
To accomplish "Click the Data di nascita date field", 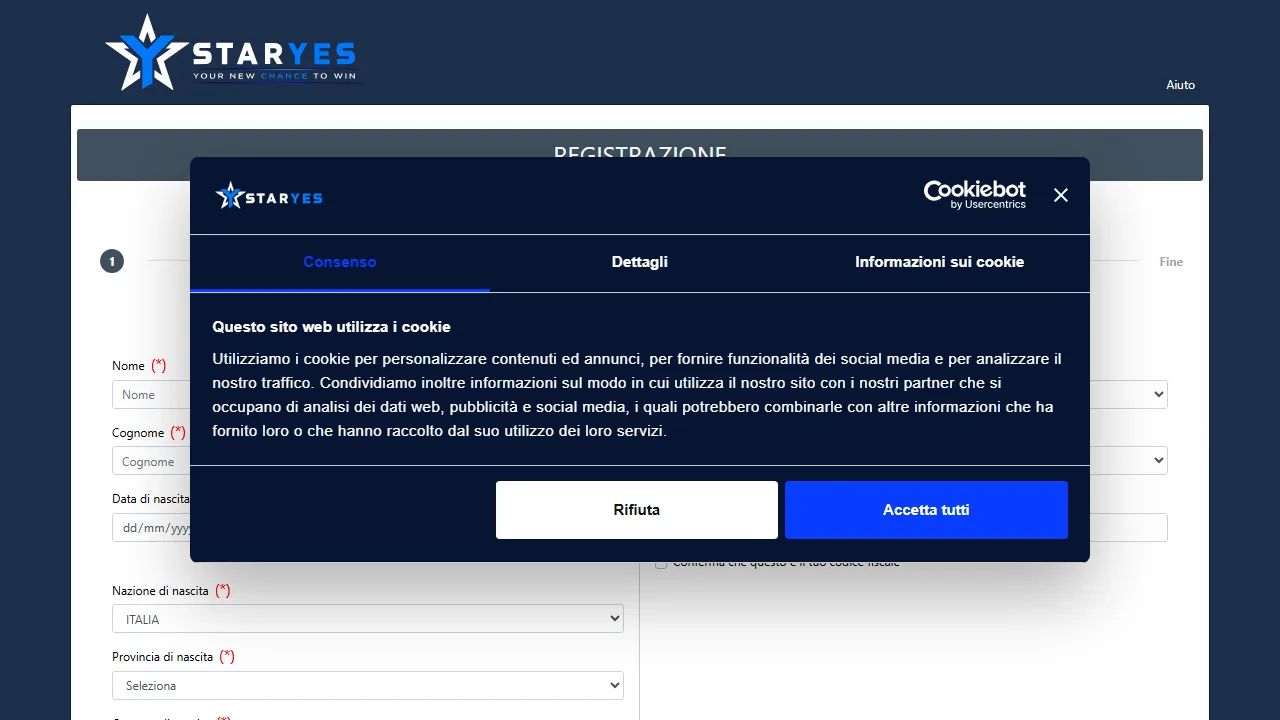I will (151, 528).
